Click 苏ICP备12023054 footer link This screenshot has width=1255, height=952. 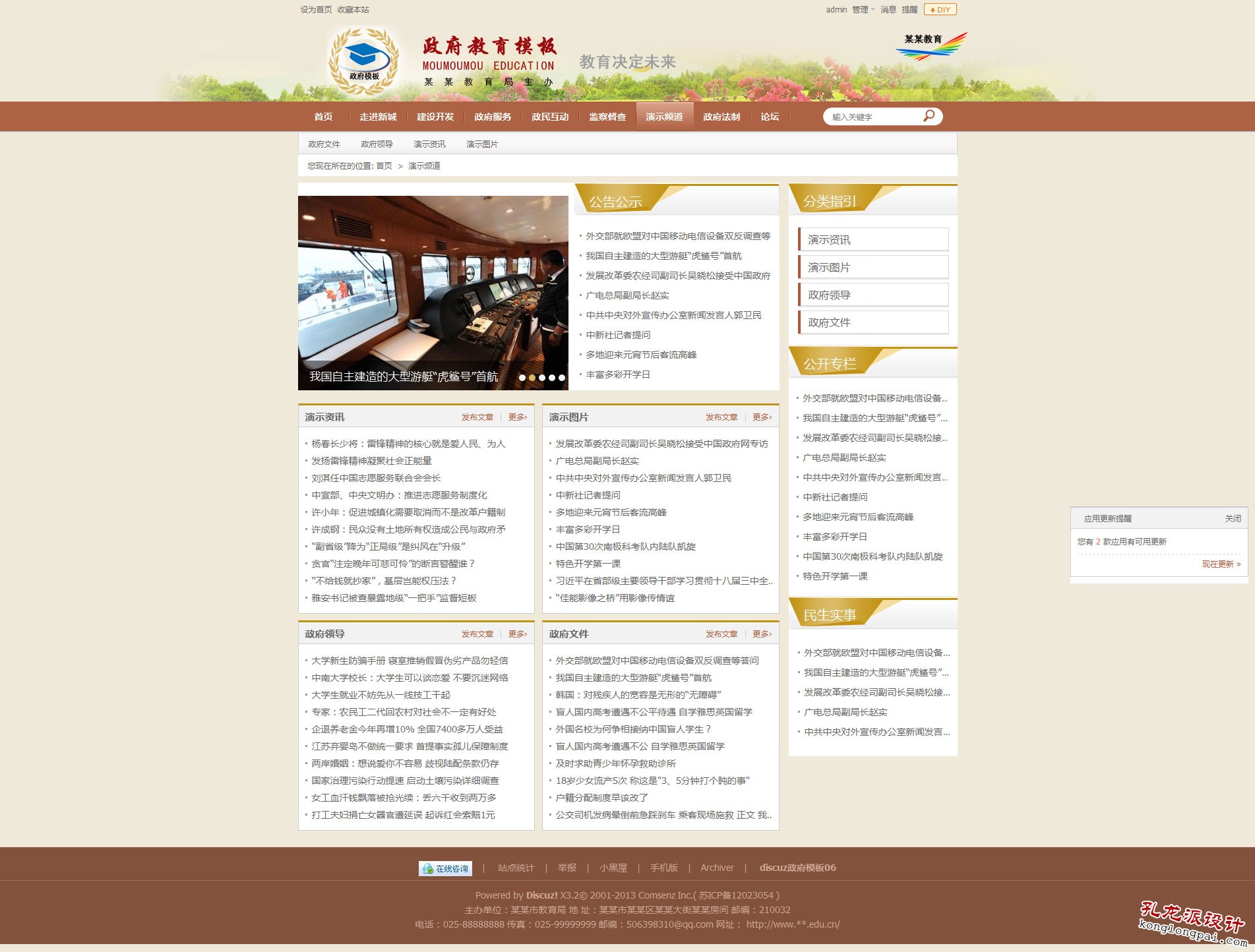[736, 895]
